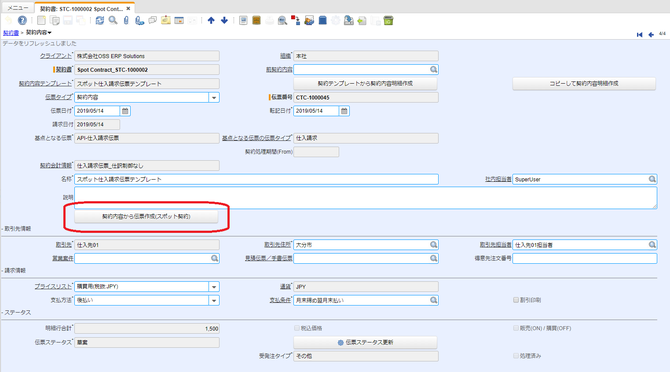Open the 転記日付 calendar picker
The width and height of the screenshot is (670, 372).
pos(344,111)
